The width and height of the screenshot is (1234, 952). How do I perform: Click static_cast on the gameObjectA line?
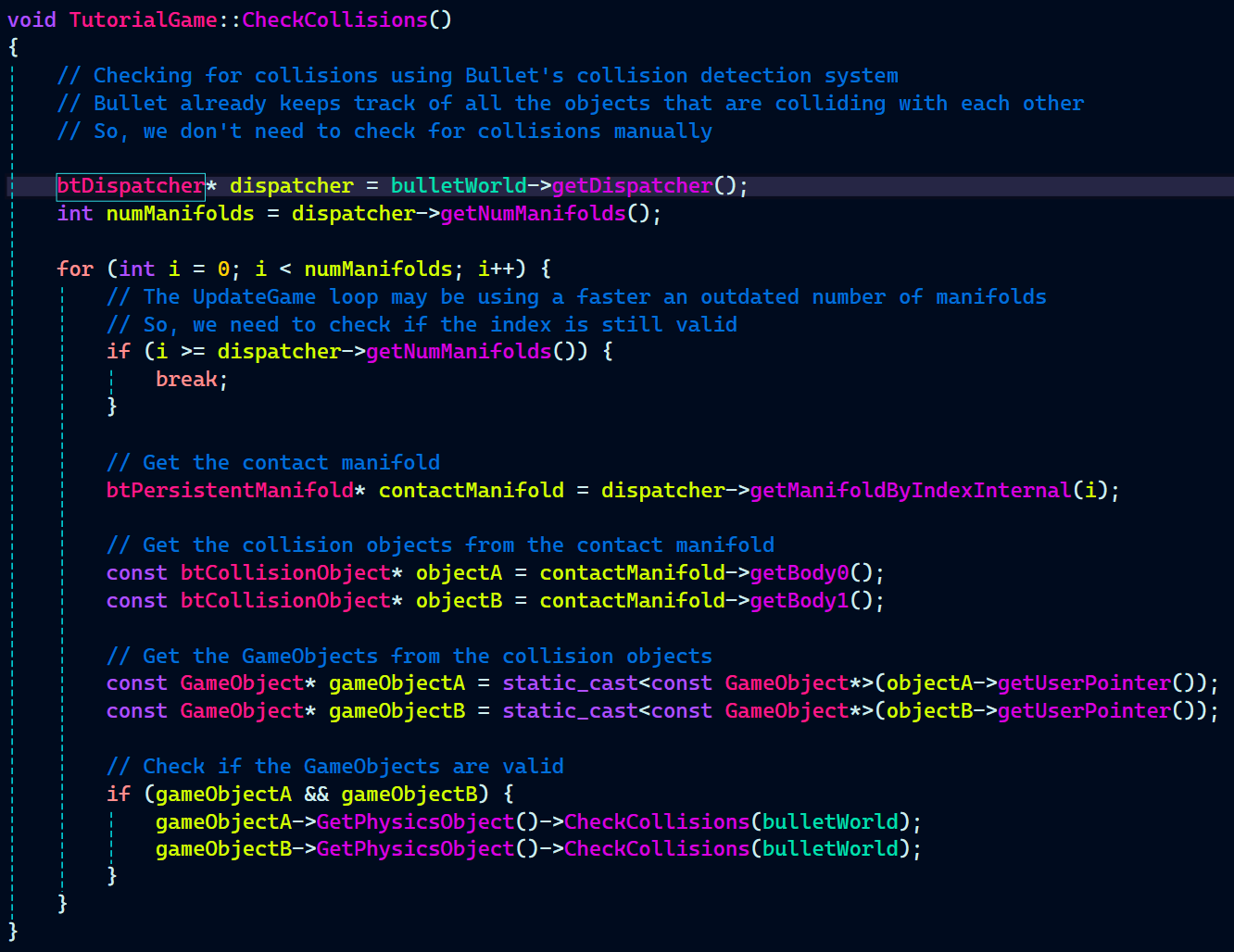[x=570, y=683]
